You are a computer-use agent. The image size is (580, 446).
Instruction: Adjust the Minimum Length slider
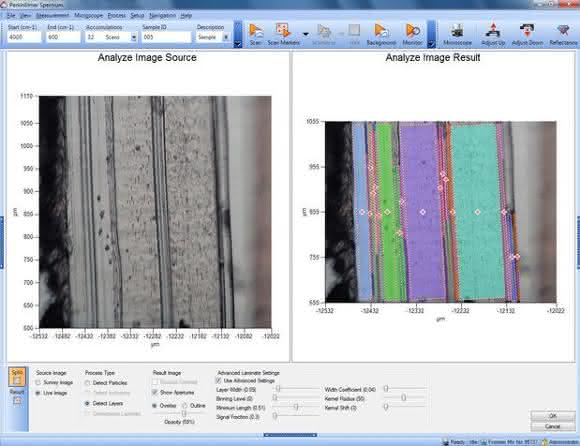[296, 407]
